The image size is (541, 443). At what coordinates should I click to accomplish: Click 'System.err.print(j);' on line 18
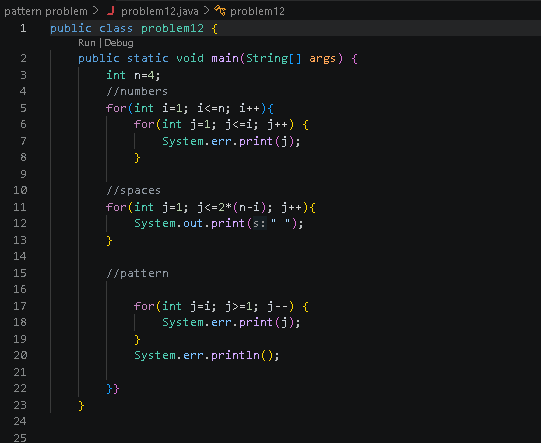pyautogui.click(x=231, y=322)
